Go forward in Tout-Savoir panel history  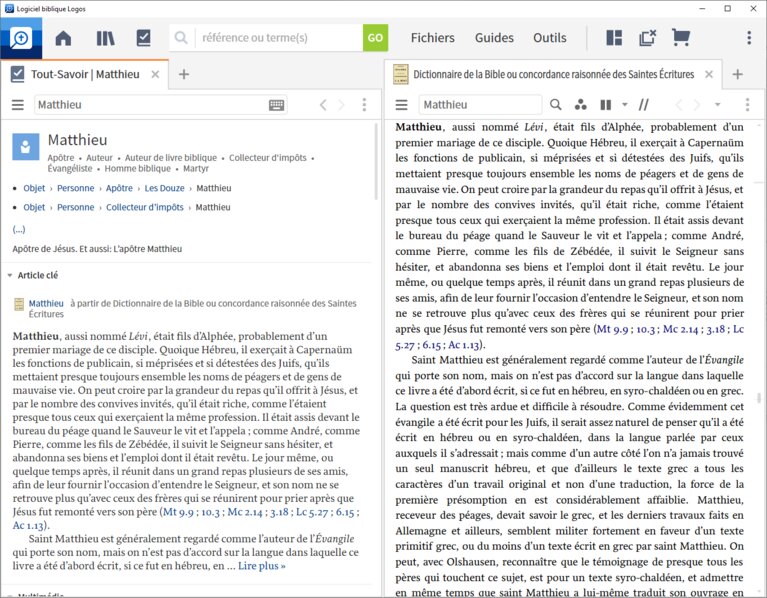(x=341, y=105)
